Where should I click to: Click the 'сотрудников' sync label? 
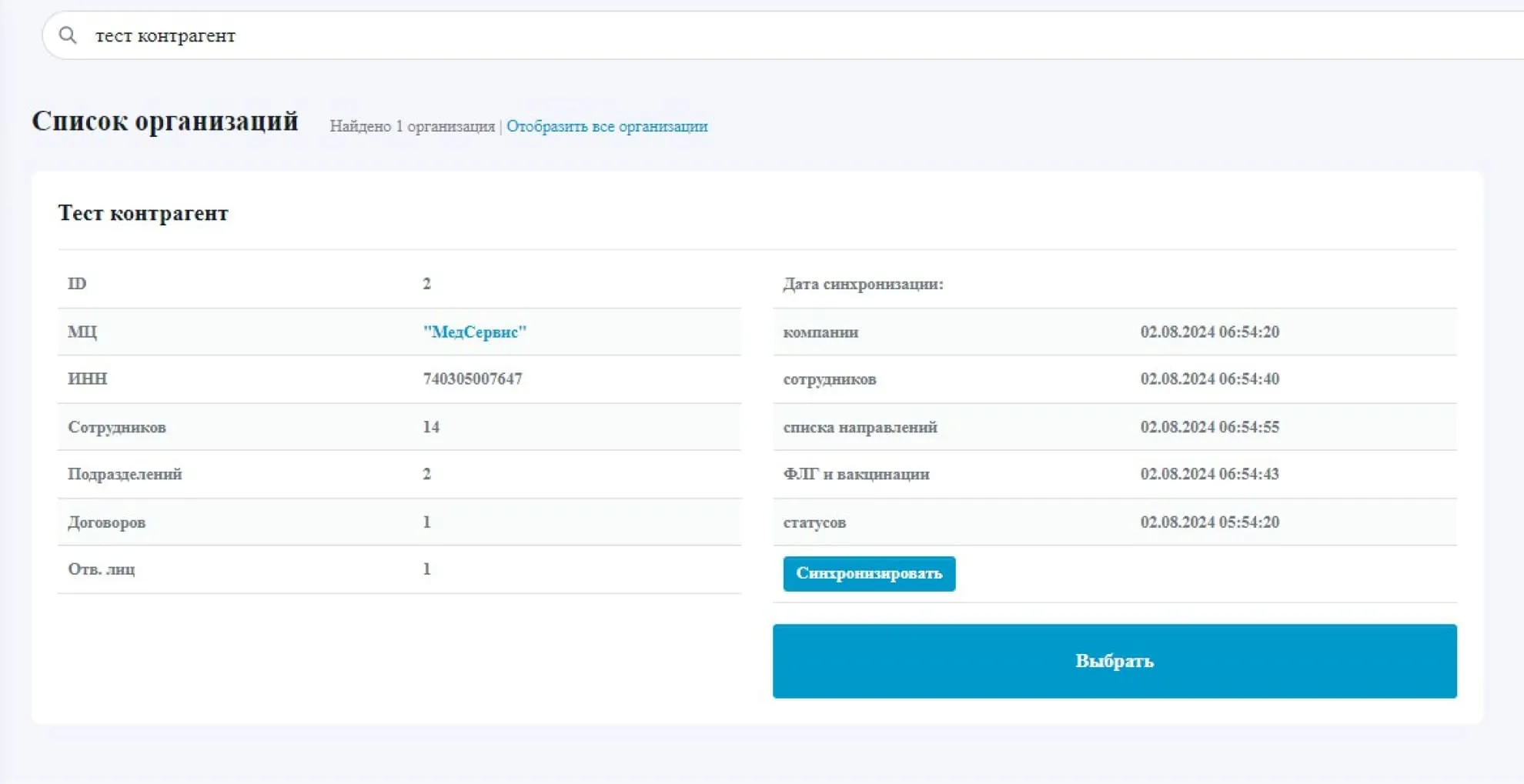tap(830, 379)
